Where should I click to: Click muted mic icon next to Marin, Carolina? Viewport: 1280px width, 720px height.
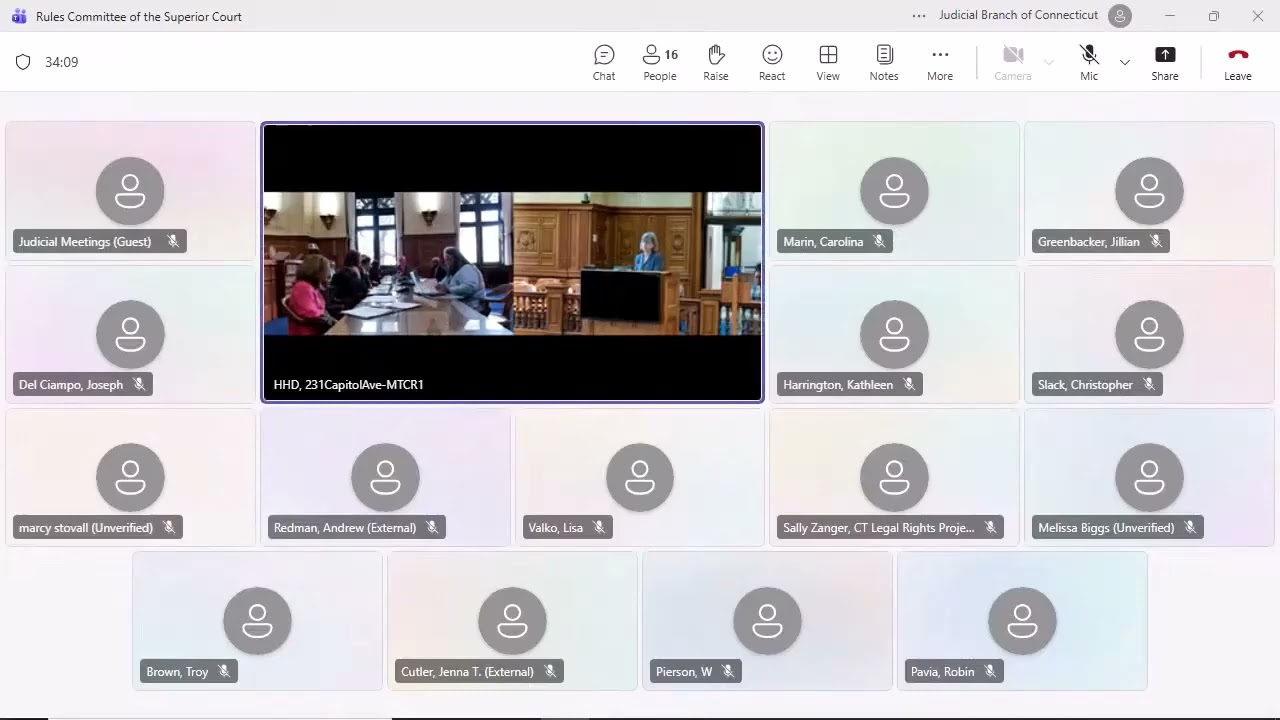[x=879, y=241]
